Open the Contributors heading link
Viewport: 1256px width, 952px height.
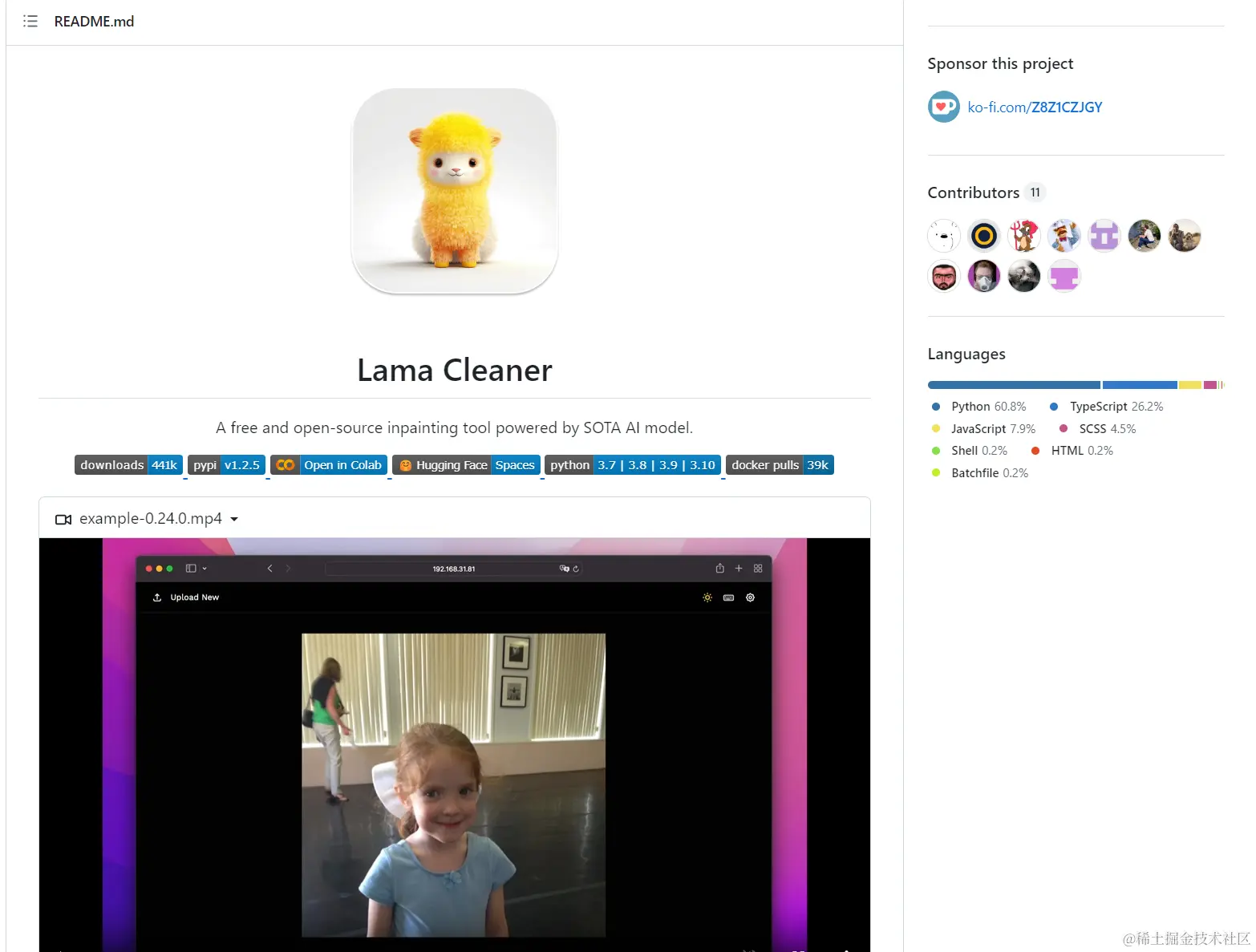[973, 192]
